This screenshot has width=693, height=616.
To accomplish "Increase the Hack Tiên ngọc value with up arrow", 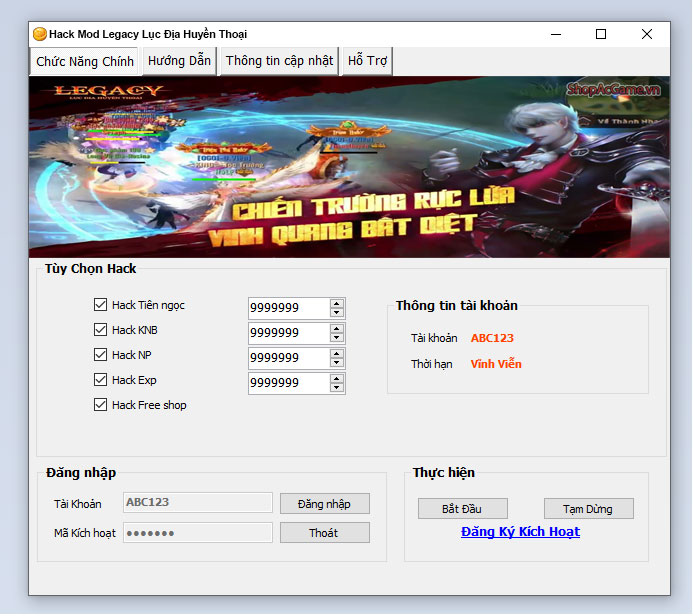I will click(x=337, y=304).
